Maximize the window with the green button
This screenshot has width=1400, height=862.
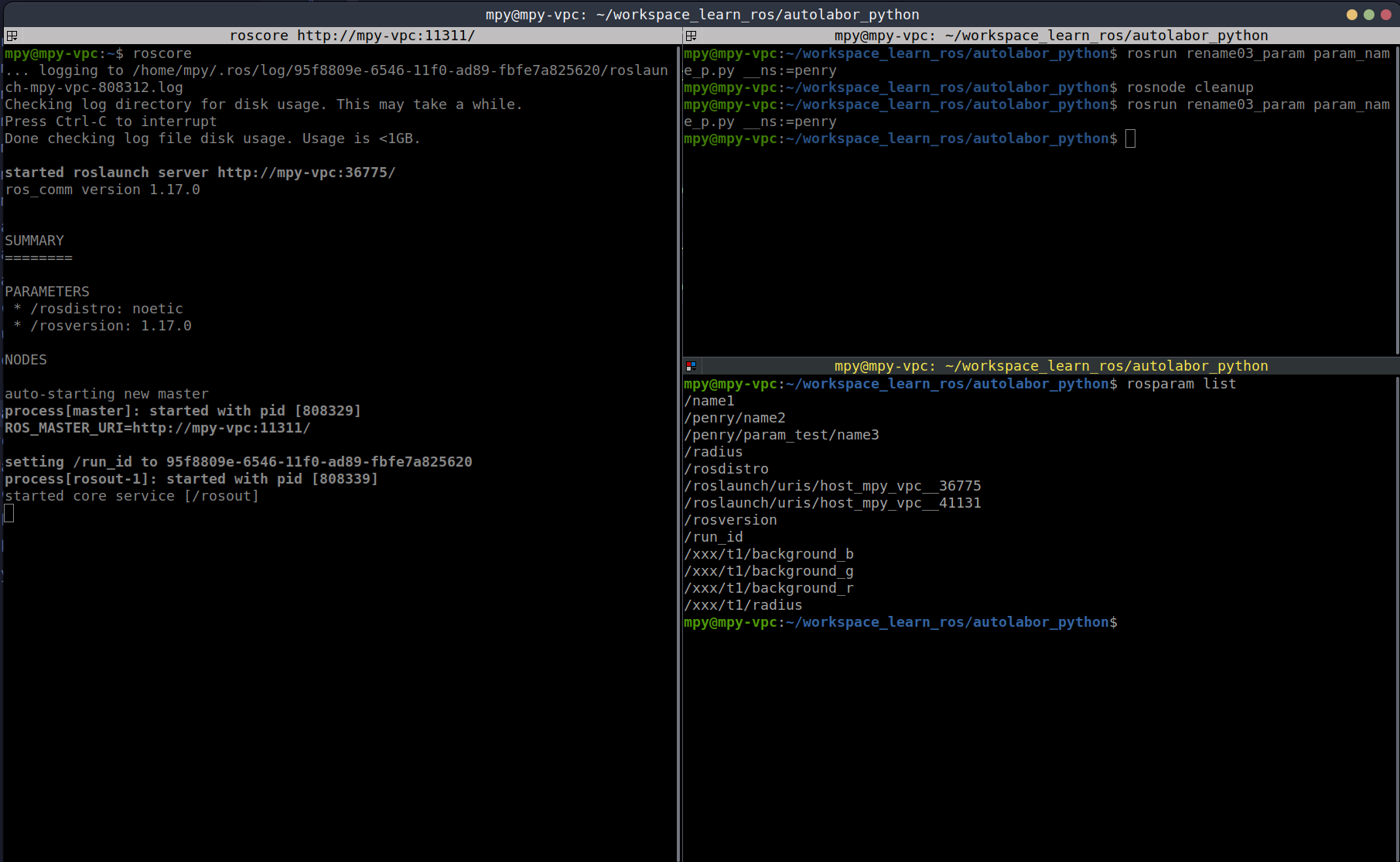pyautogui.click(x=1368, y=15)
